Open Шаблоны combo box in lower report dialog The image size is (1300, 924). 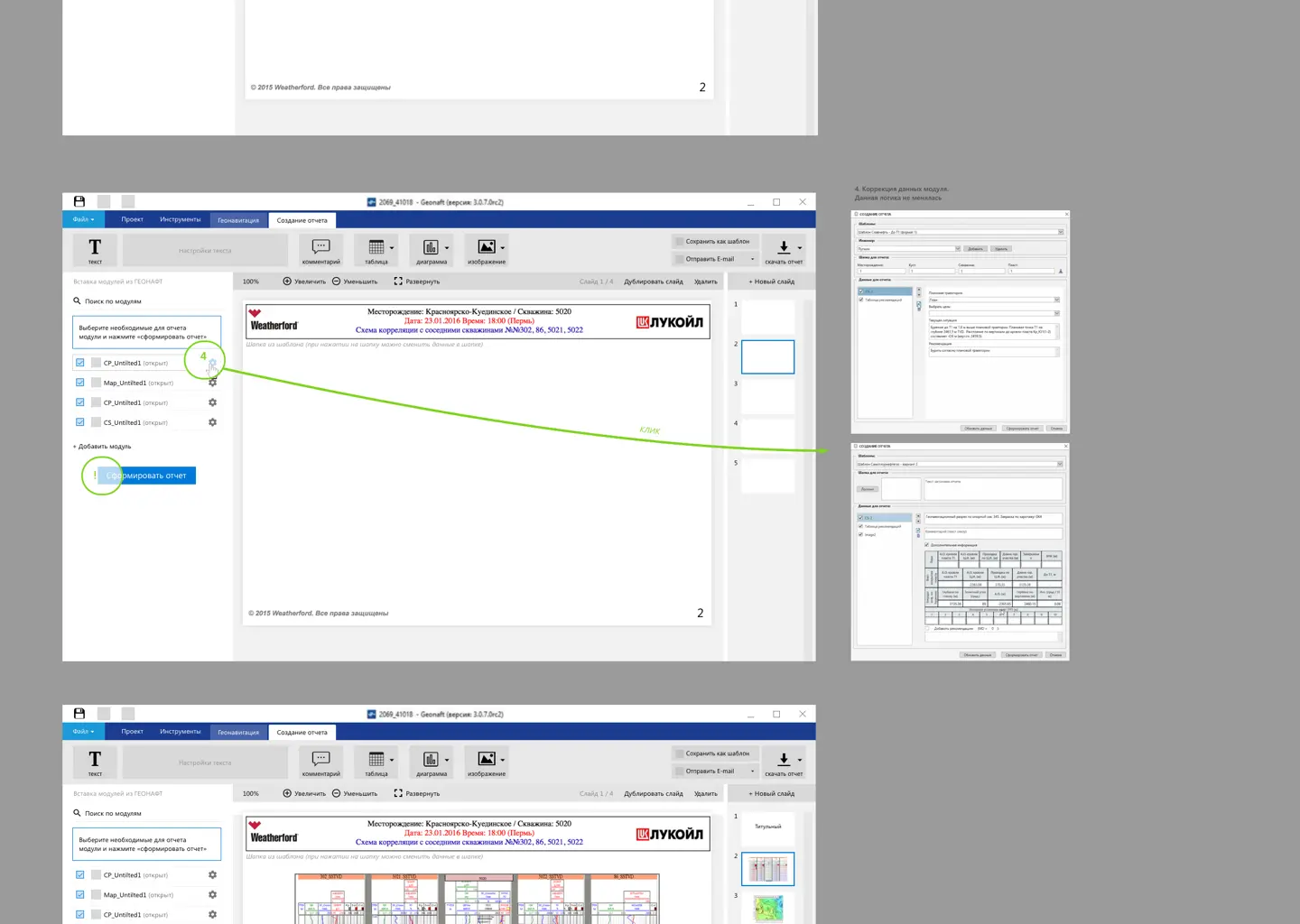tap(960, 464)
